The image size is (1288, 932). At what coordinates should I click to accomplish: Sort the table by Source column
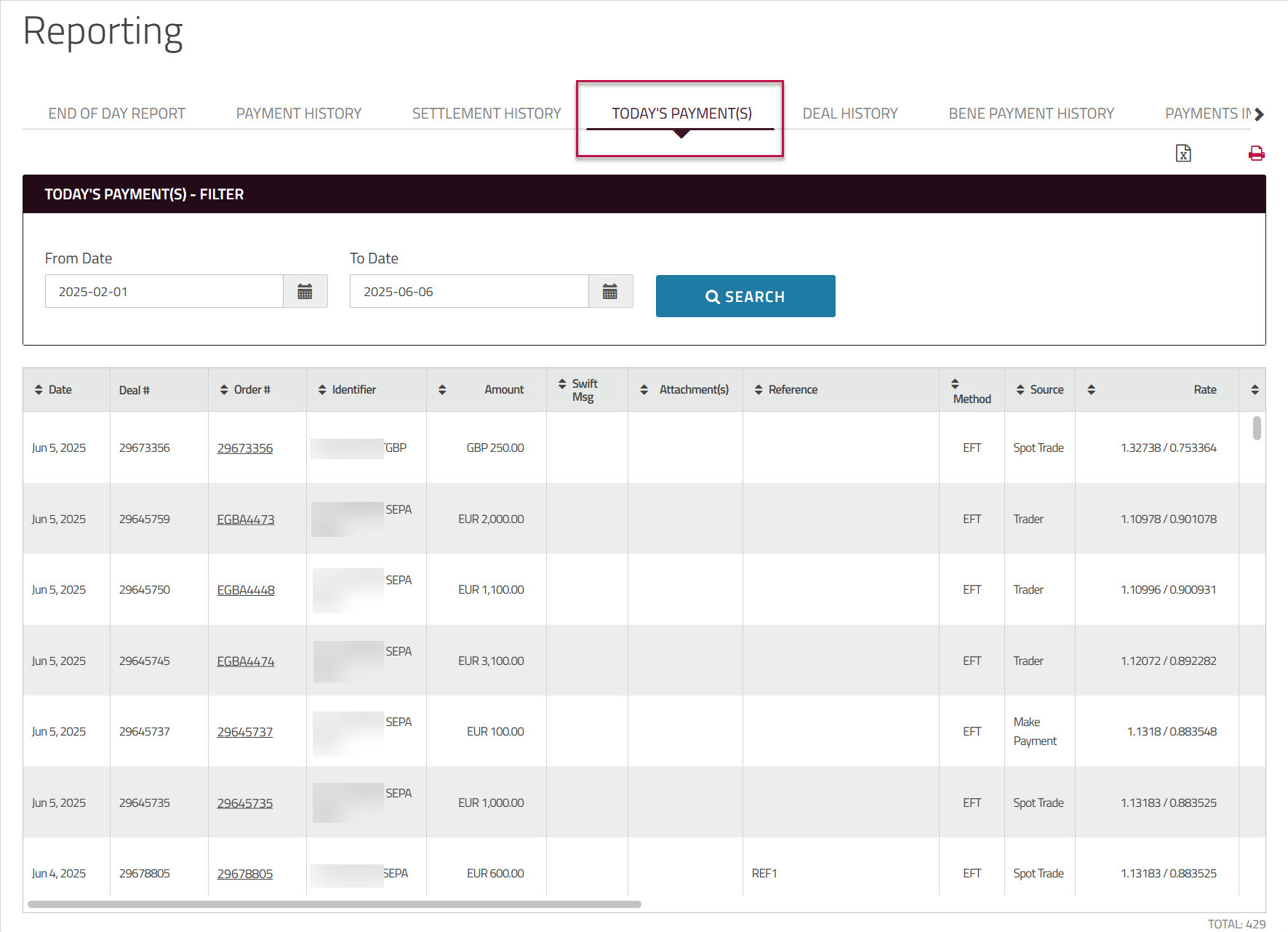pos(1020,389)
